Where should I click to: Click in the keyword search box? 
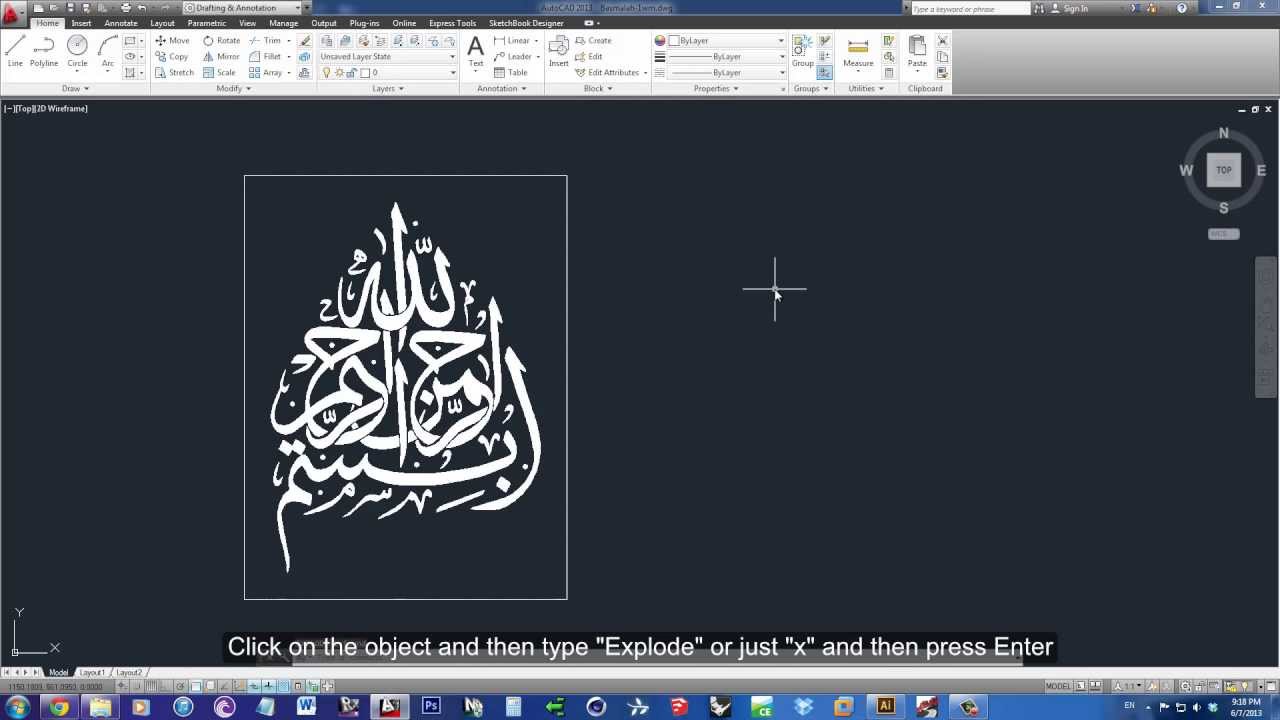969,8
